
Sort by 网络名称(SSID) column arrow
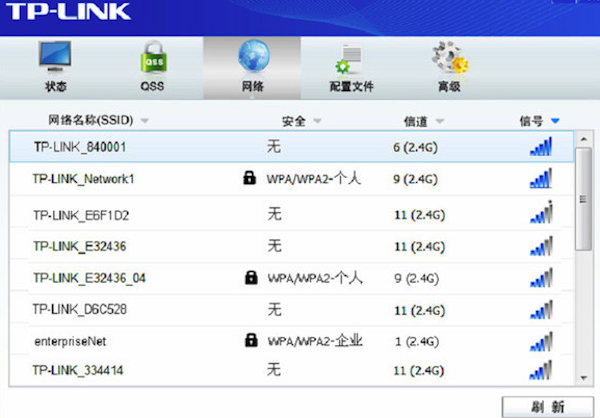click(144, 121)
